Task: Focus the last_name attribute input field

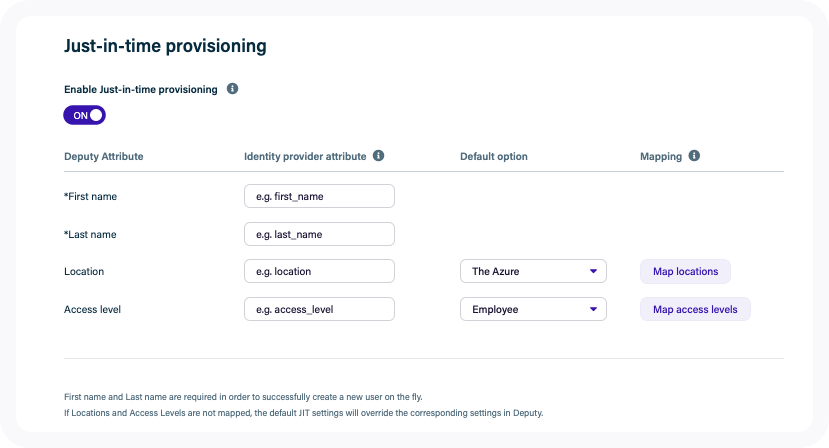Action: (319, 234)
